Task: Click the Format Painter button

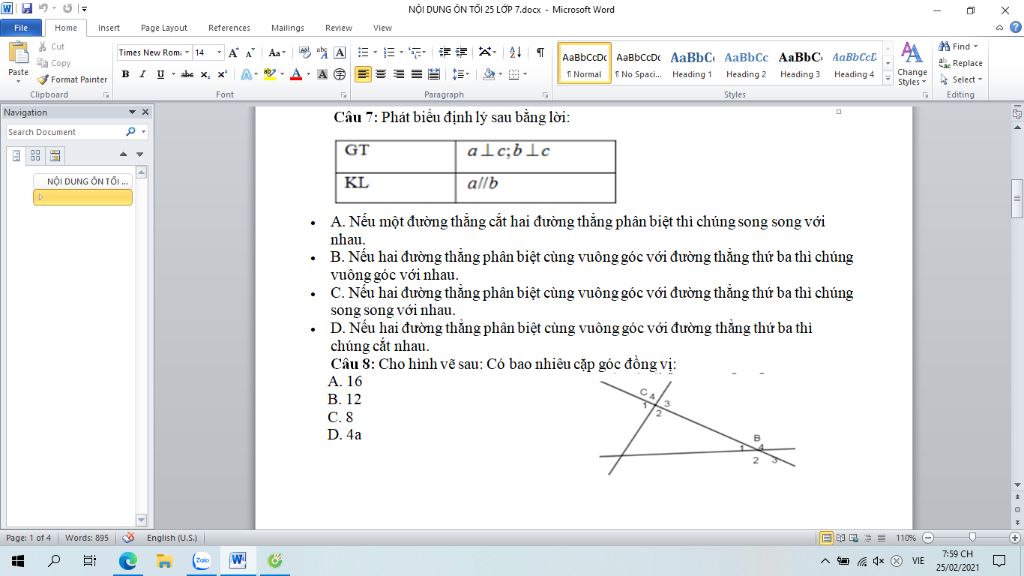Action: [x=72, y=80]
